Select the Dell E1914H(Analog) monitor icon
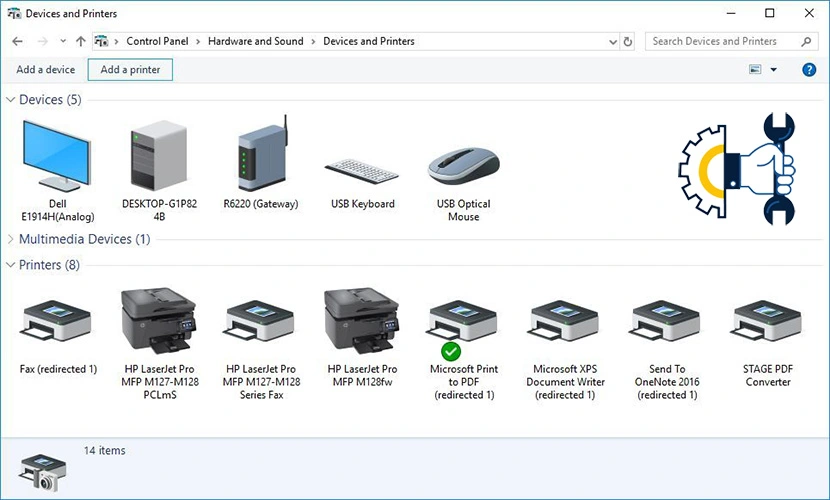This screenshot has height=500, width=830. click(x=57, y=156)
